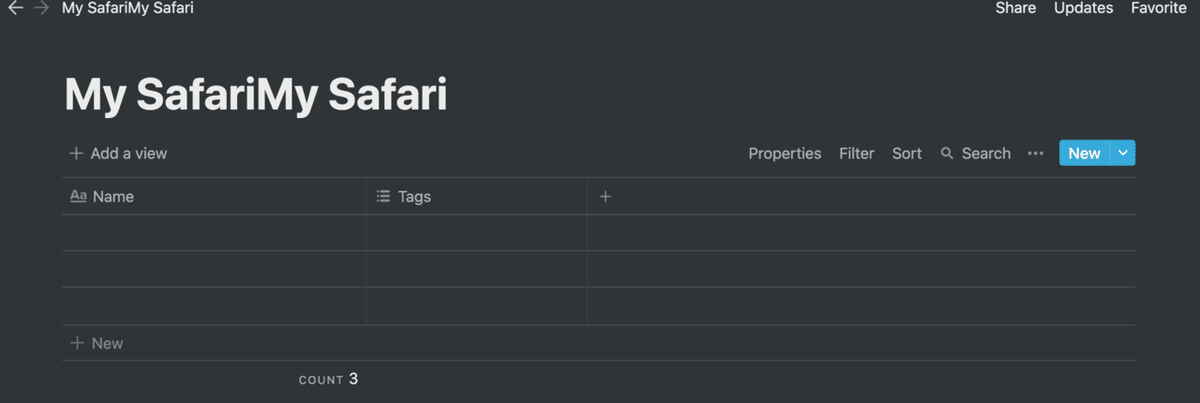
Task: Click the plus icon beside Add a view
Action: tap(76, 154)
